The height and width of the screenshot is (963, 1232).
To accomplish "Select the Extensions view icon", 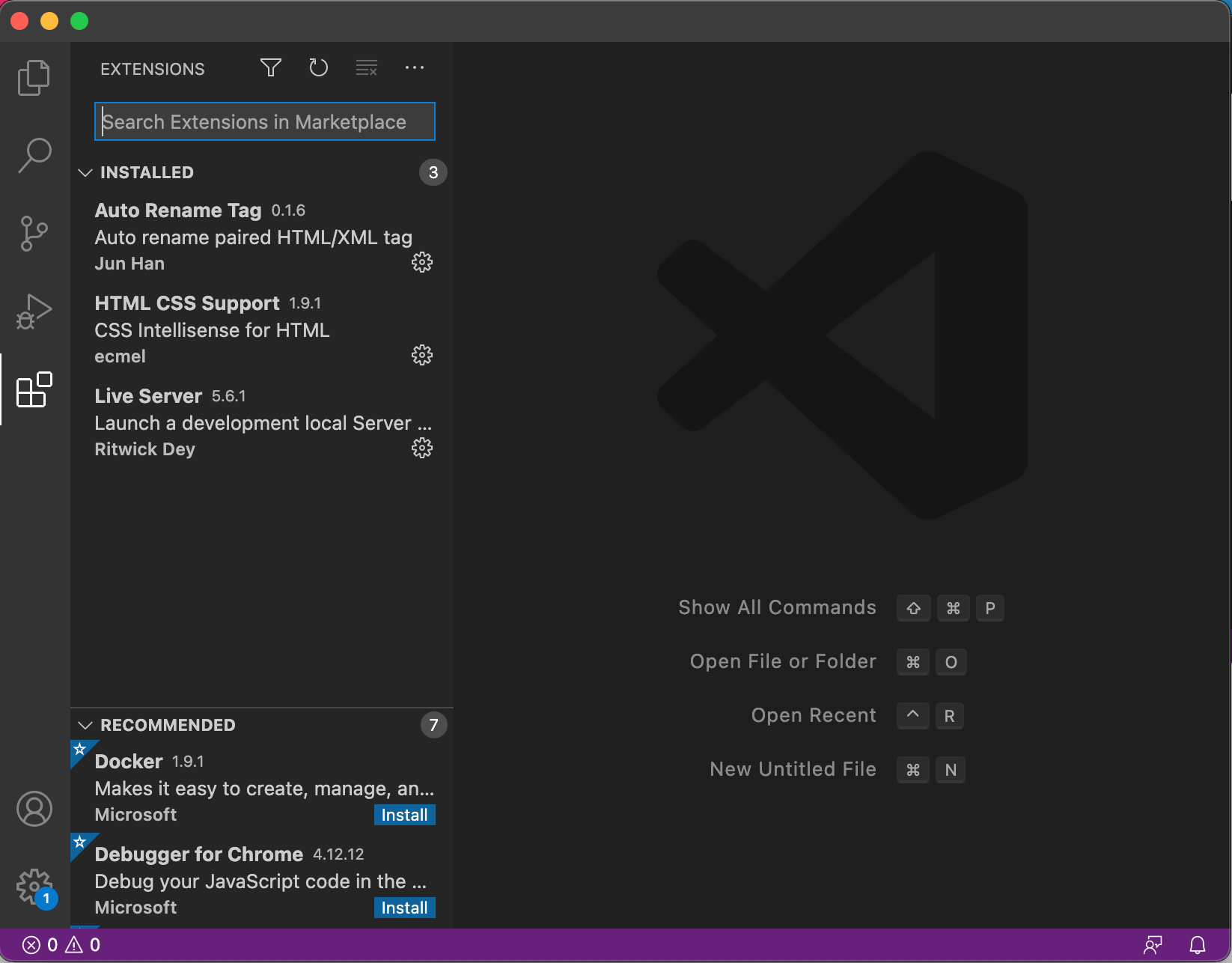I will coord(34,389).
